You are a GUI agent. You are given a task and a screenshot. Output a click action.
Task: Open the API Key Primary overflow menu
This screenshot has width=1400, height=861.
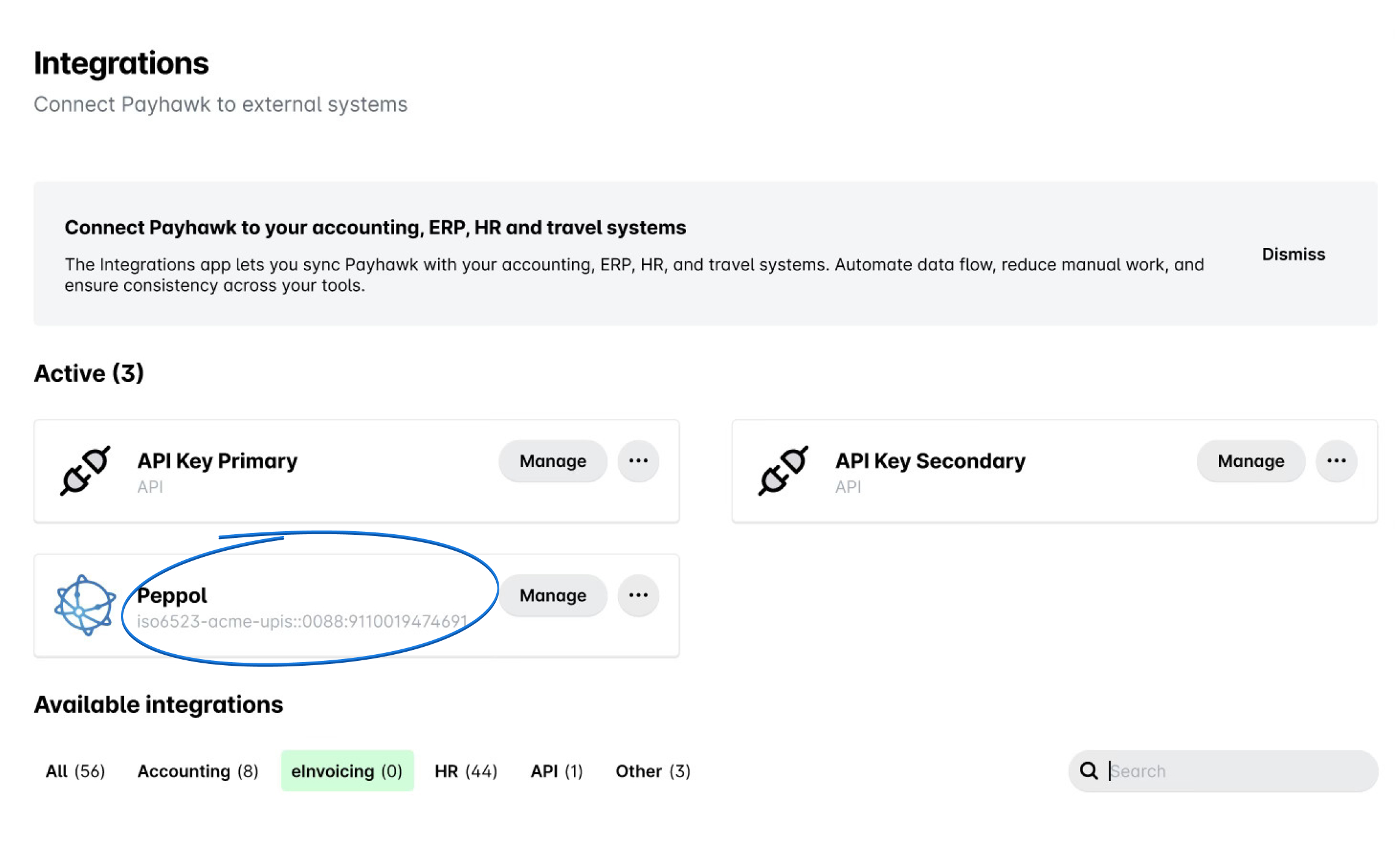click(638, 461)
